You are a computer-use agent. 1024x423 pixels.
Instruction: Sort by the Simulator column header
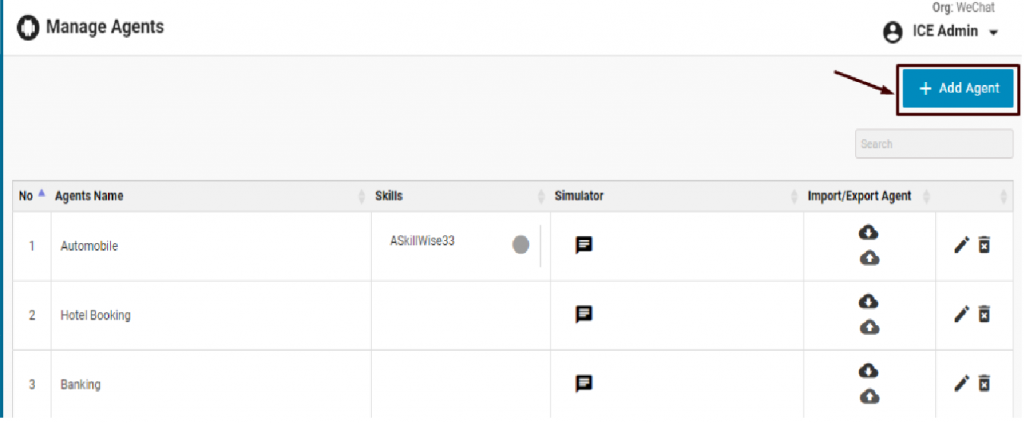(579, 196)
